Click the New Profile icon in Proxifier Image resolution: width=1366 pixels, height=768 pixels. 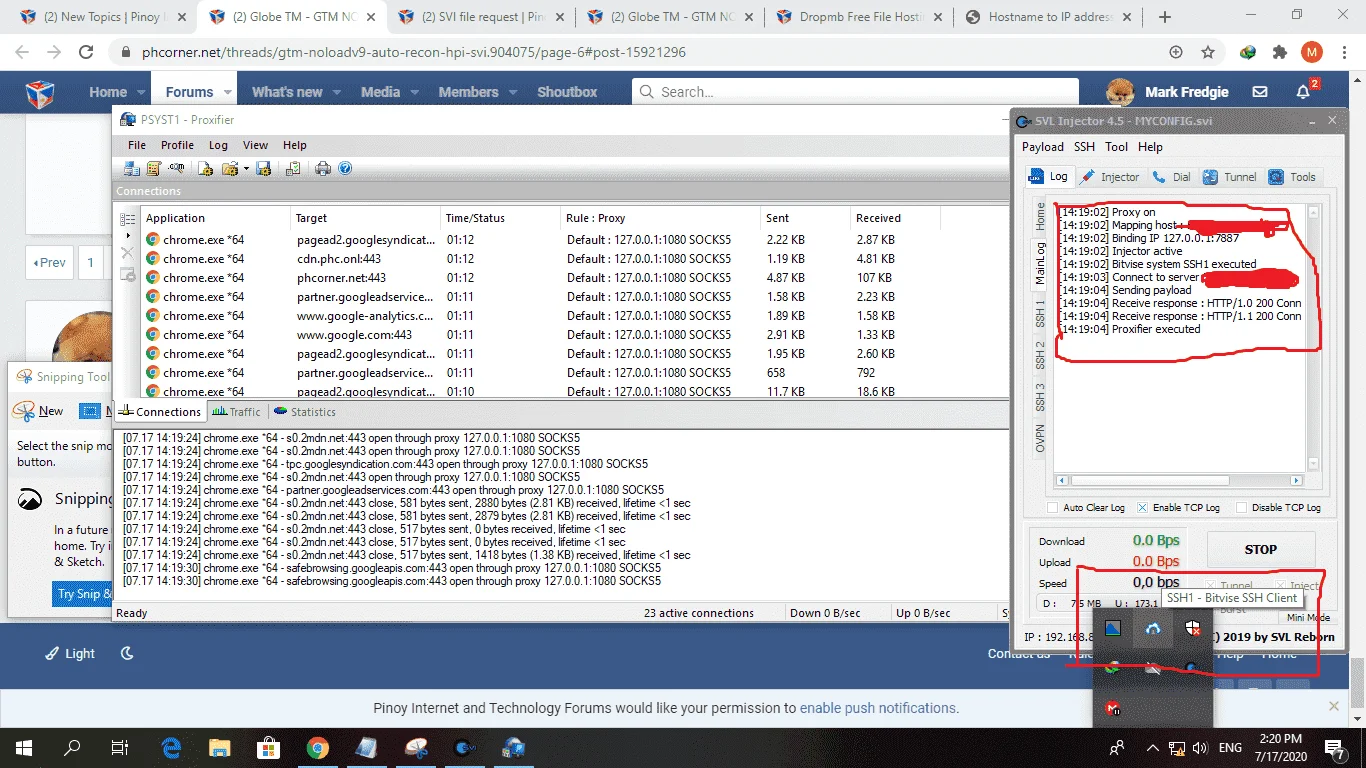tap(206, 168)
